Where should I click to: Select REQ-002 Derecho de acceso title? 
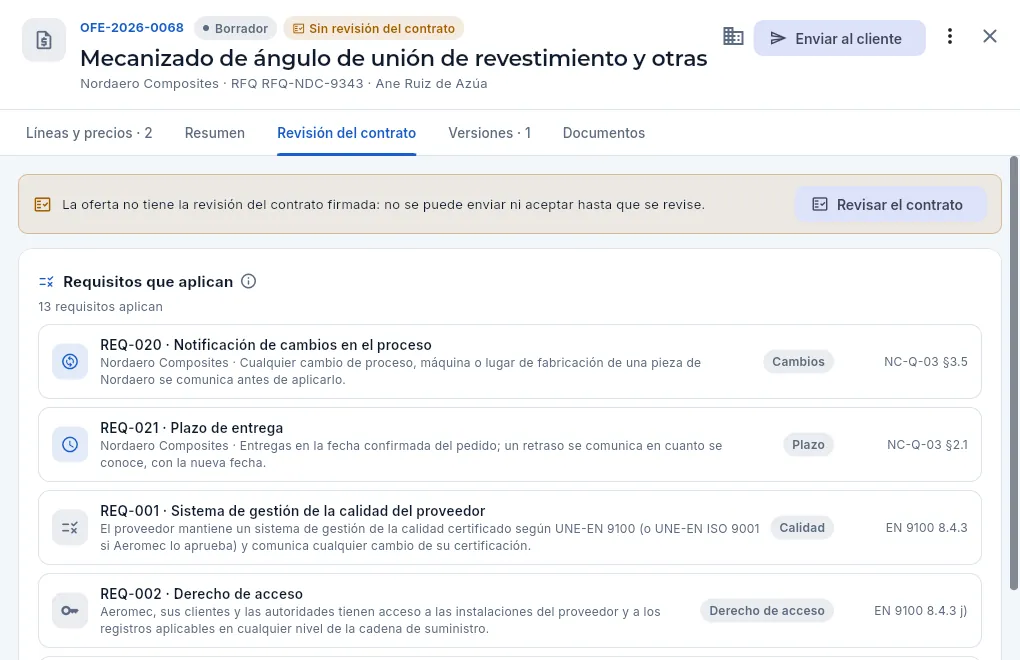click(201, 594)
